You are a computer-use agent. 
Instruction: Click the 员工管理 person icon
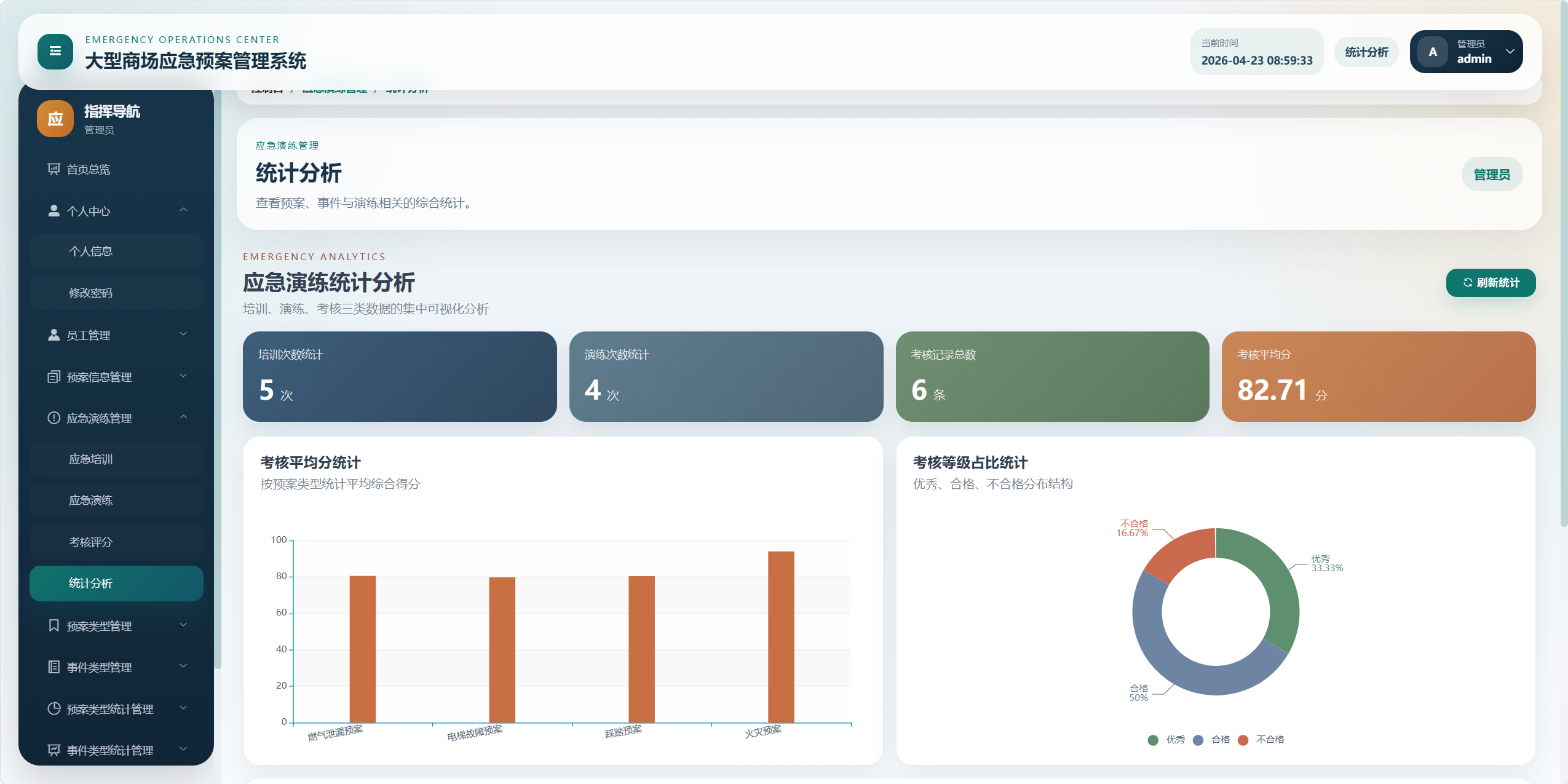(x=54, y=335)
